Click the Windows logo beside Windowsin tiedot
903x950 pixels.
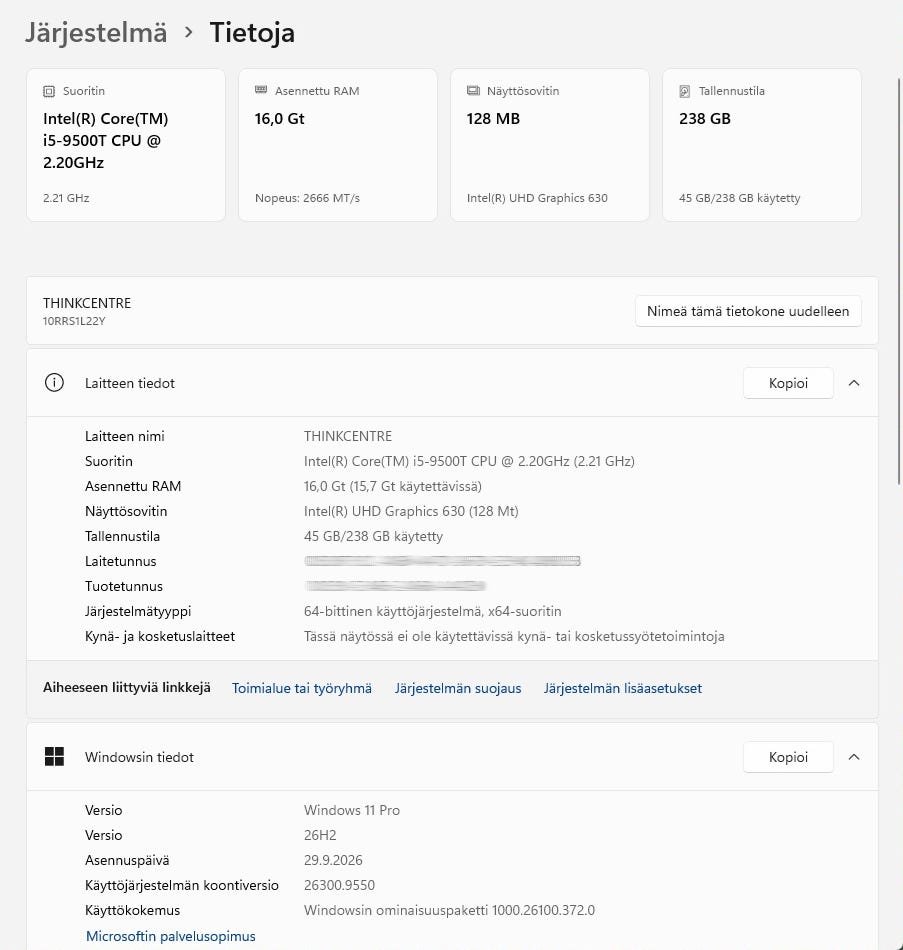(54, 757)
